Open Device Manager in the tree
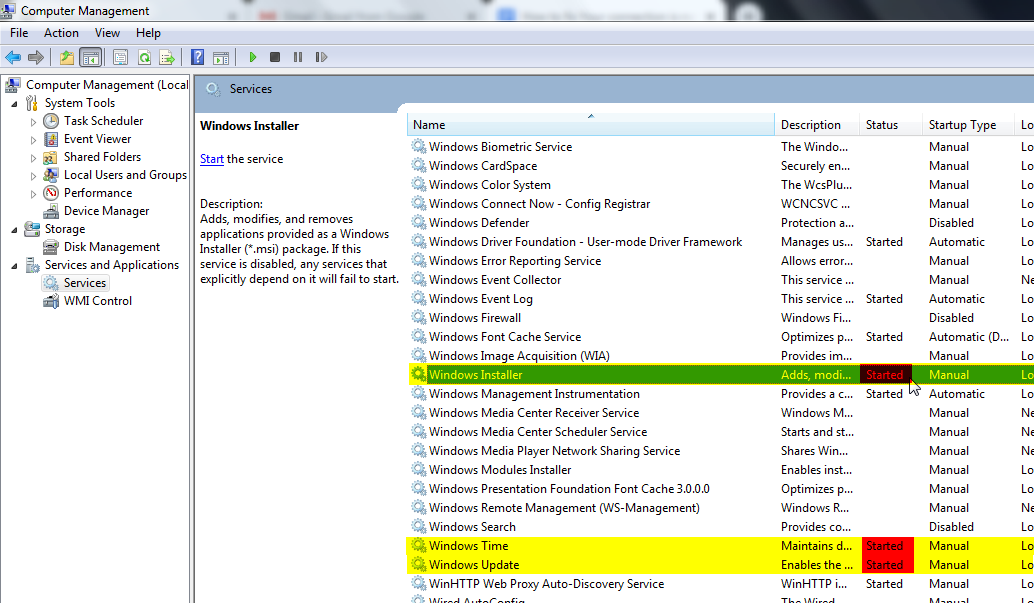Image resolution: width=1034 pixels, height=603 pixels. (106, 211)
